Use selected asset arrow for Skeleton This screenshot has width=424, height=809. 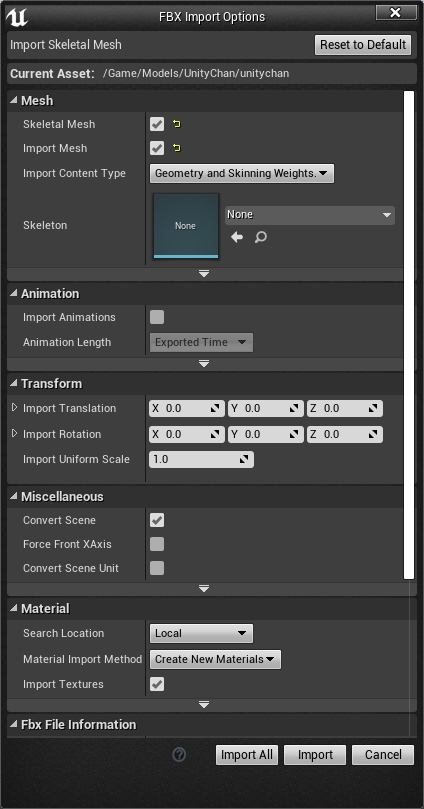click(x=237, y=237)
